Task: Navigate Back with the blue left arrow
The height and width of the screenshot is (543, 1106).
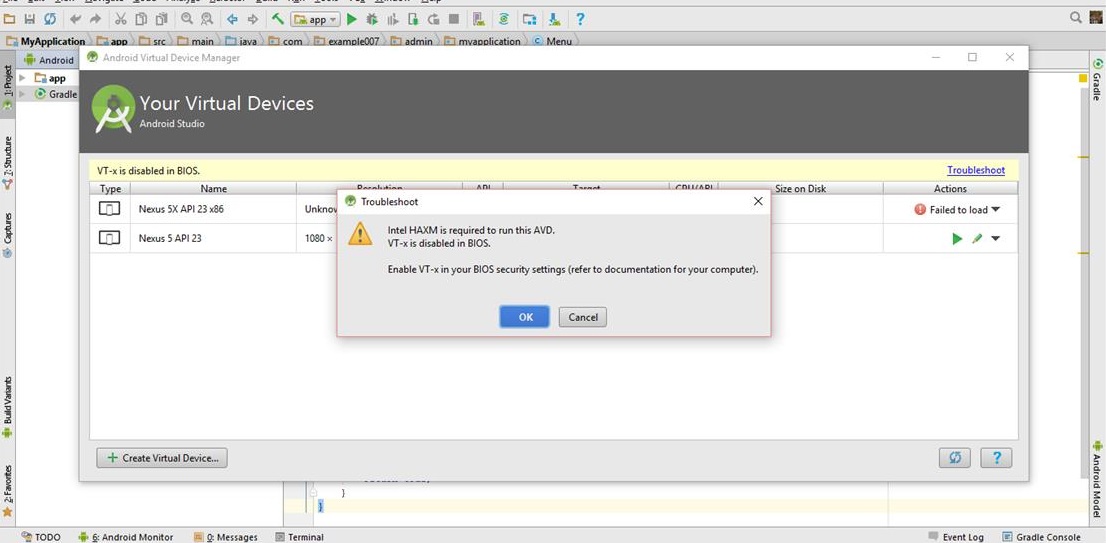Action: pyautogui.click(x=232, y=19)
